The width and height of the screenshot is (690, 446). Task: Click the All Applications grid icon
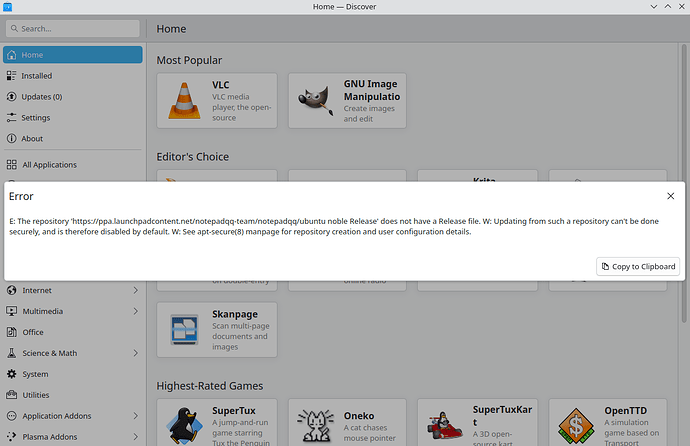tap(12, 165)
